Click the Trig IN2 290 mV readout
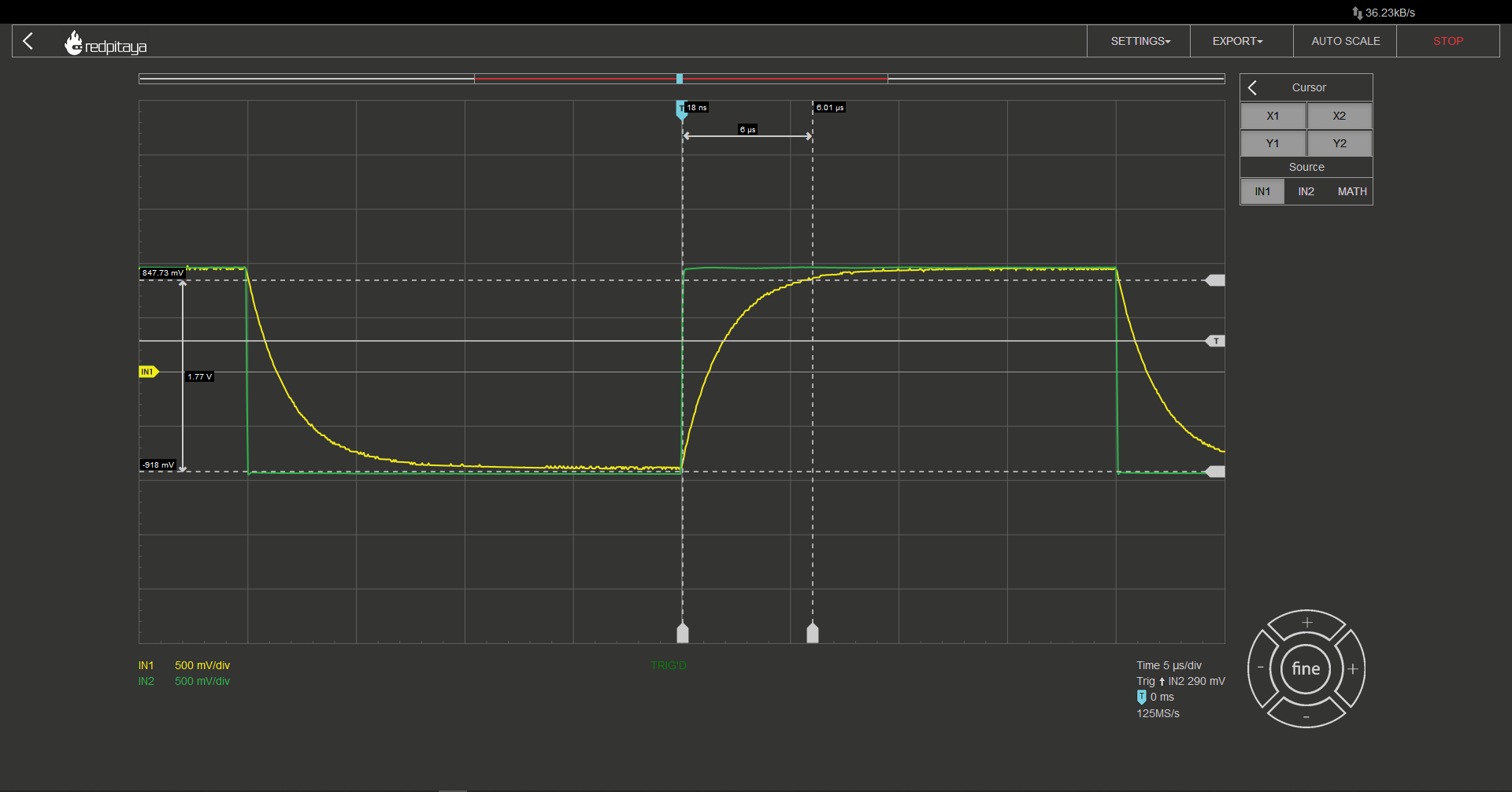This screenshot has width=1512, height=792. pyautogui.click(x=1180, y=681)
